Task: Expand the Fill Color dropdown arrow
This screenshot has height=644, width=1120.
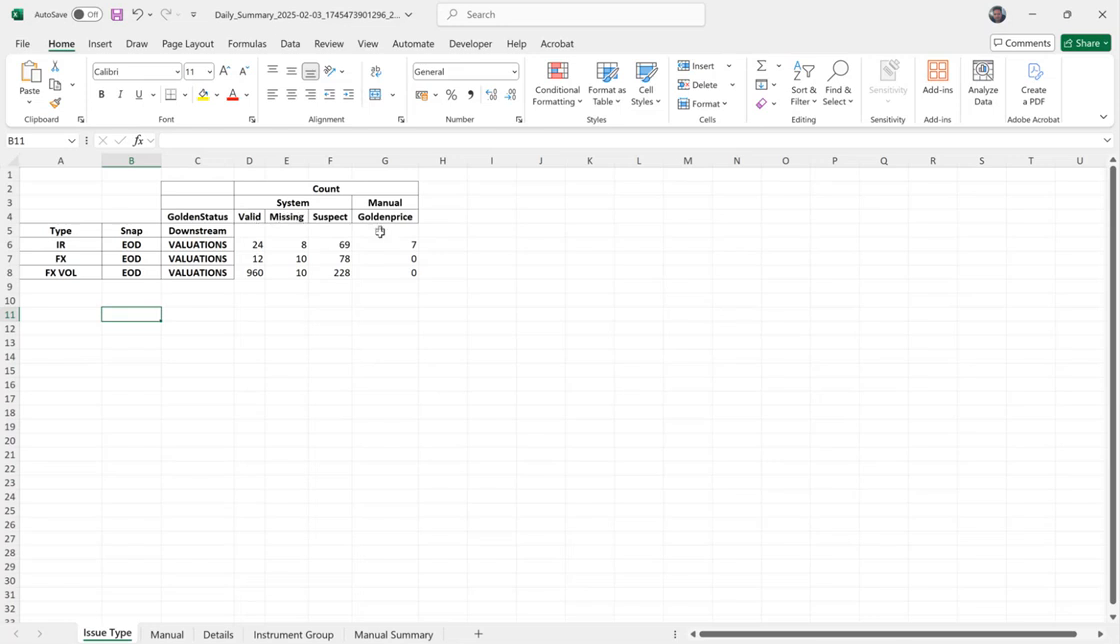Action: click(216, 94)
